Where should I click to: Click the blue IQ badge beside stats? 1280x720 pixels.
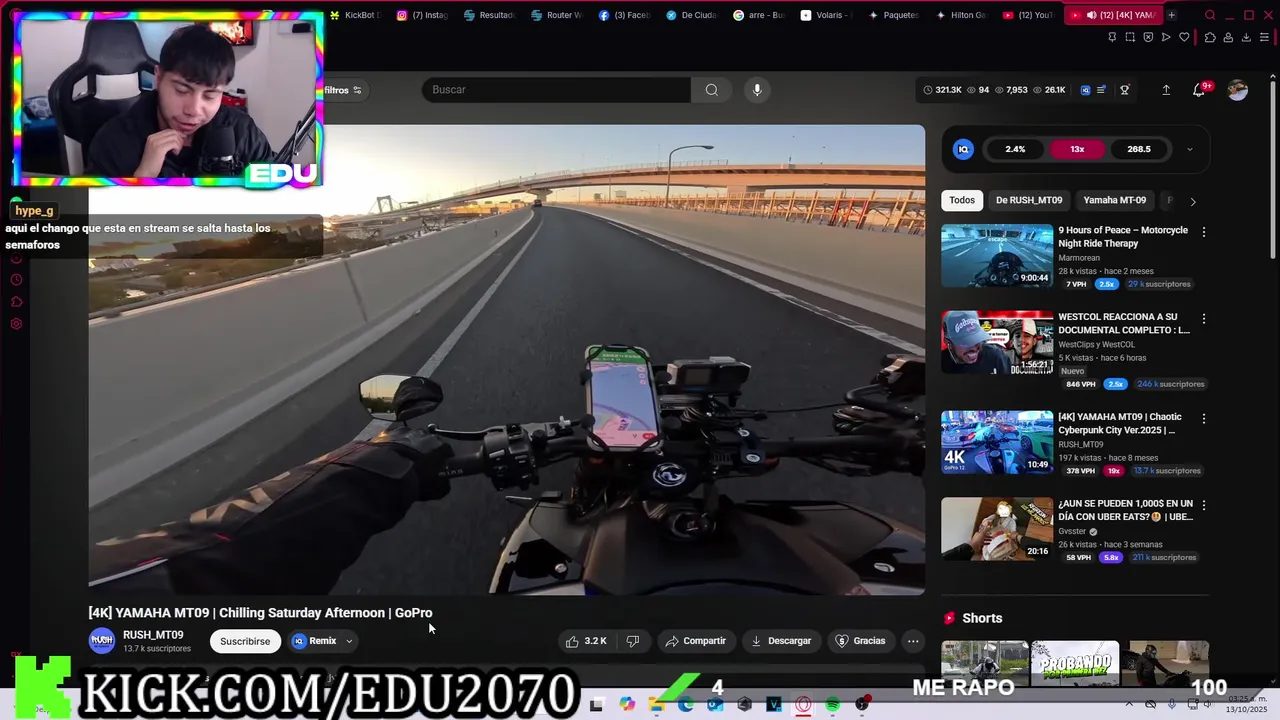point(1085,90)
